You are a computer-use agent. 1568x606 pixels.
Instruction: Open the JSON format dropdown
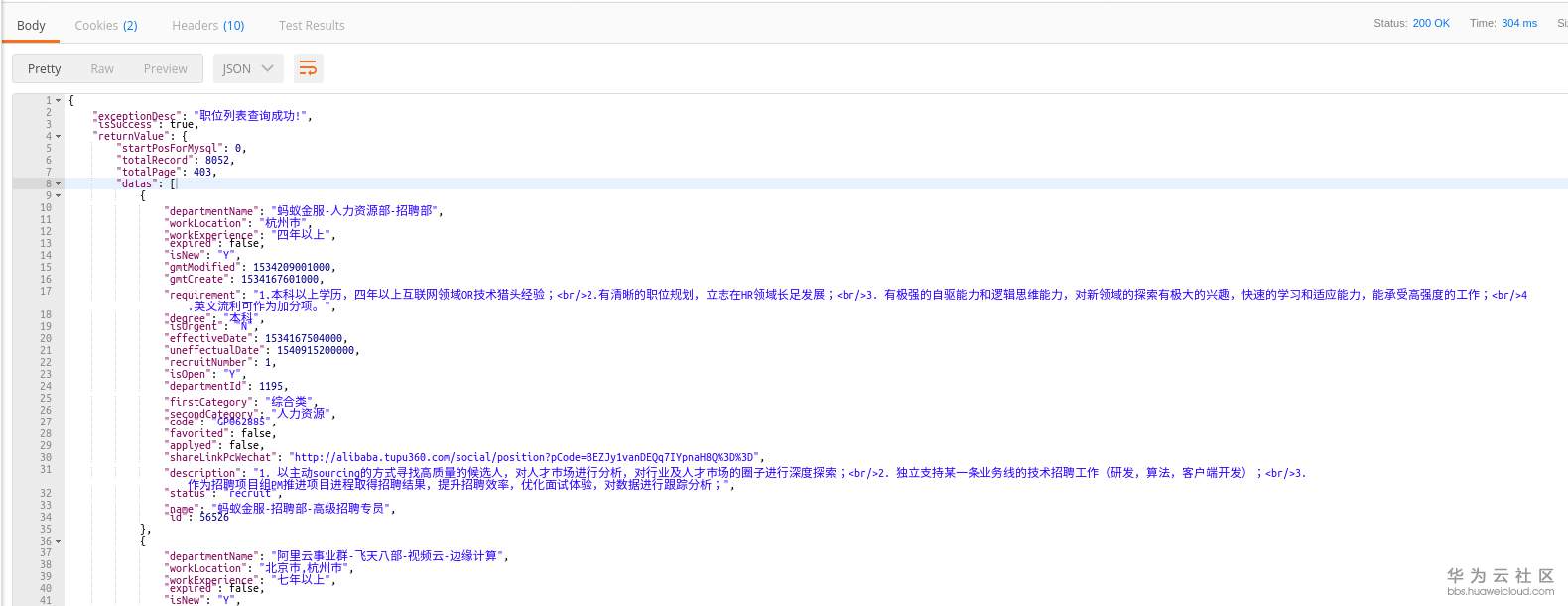tap(248, 68)
